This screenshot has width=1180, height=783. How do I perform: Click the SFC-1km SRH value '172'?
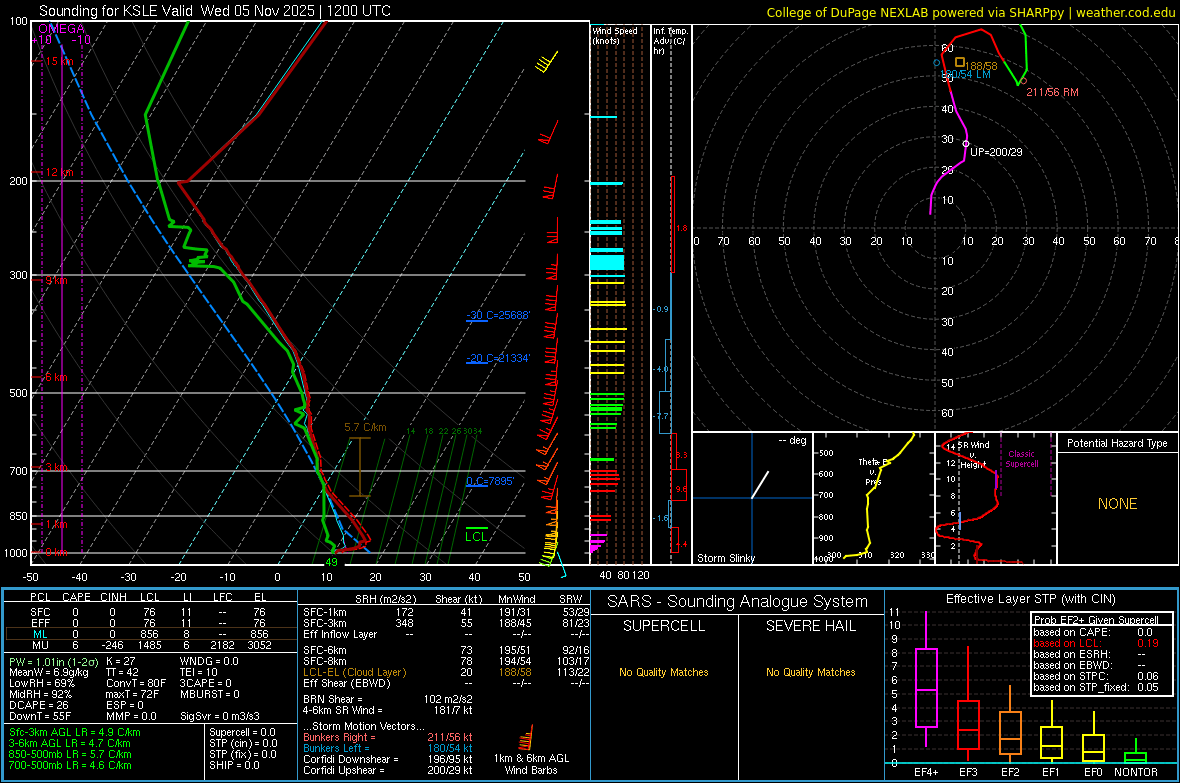405,612
